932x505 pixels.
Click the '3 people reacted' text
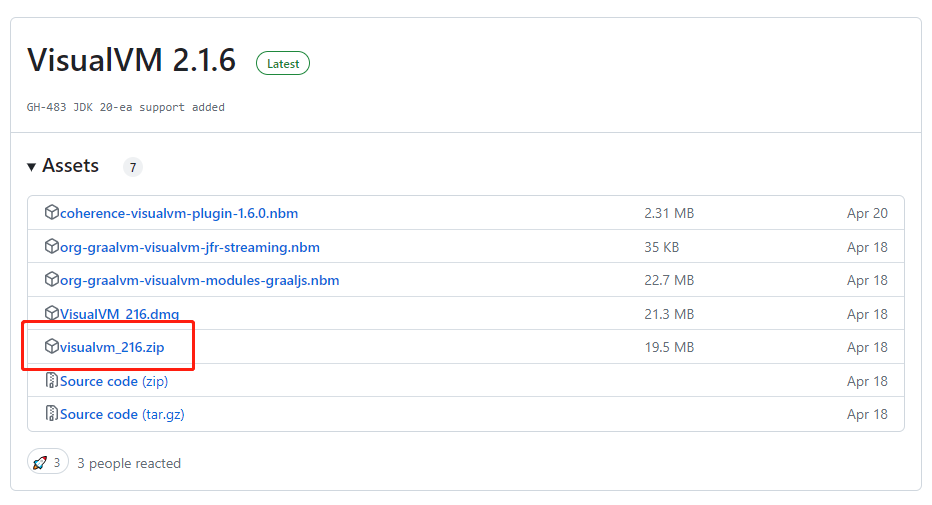(129, 463)
